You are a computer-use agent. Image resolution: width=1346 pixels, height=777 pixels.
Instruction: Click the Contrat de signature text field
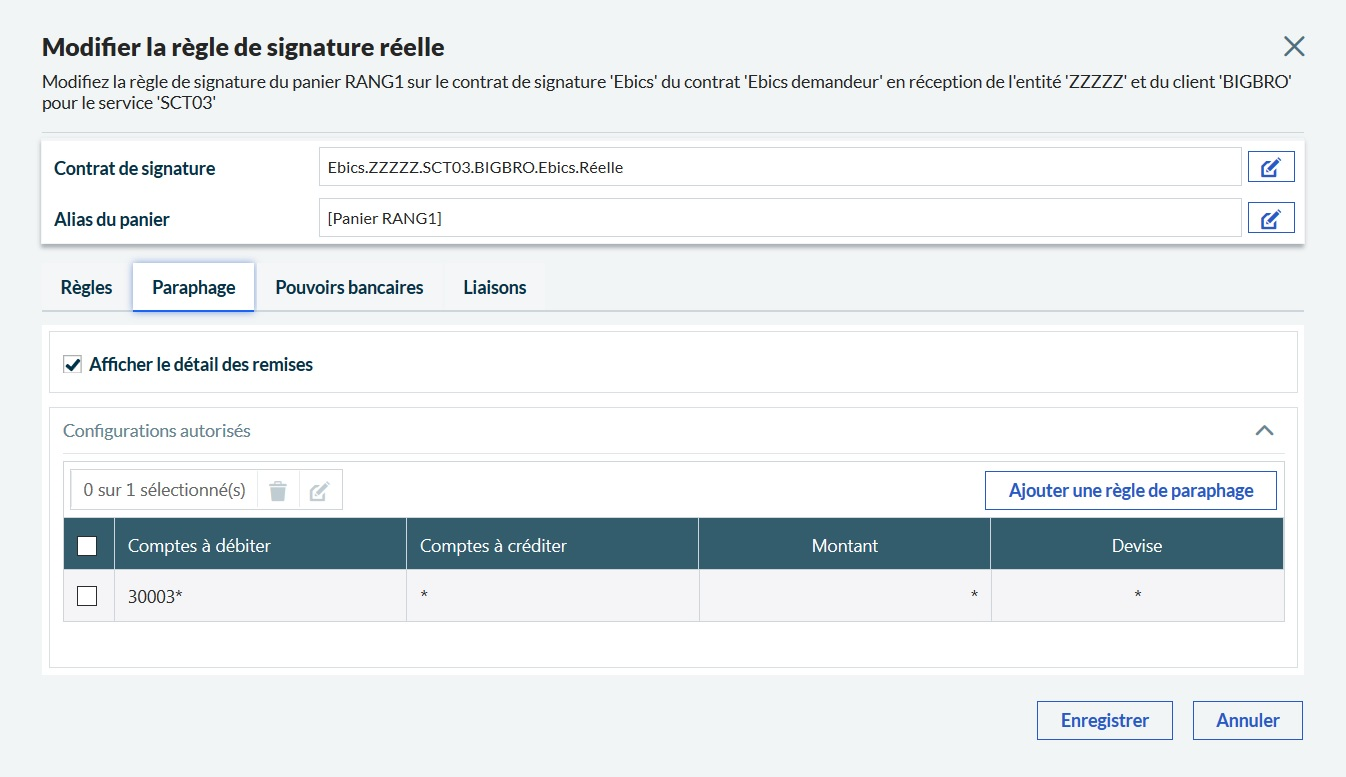point(779,168)
